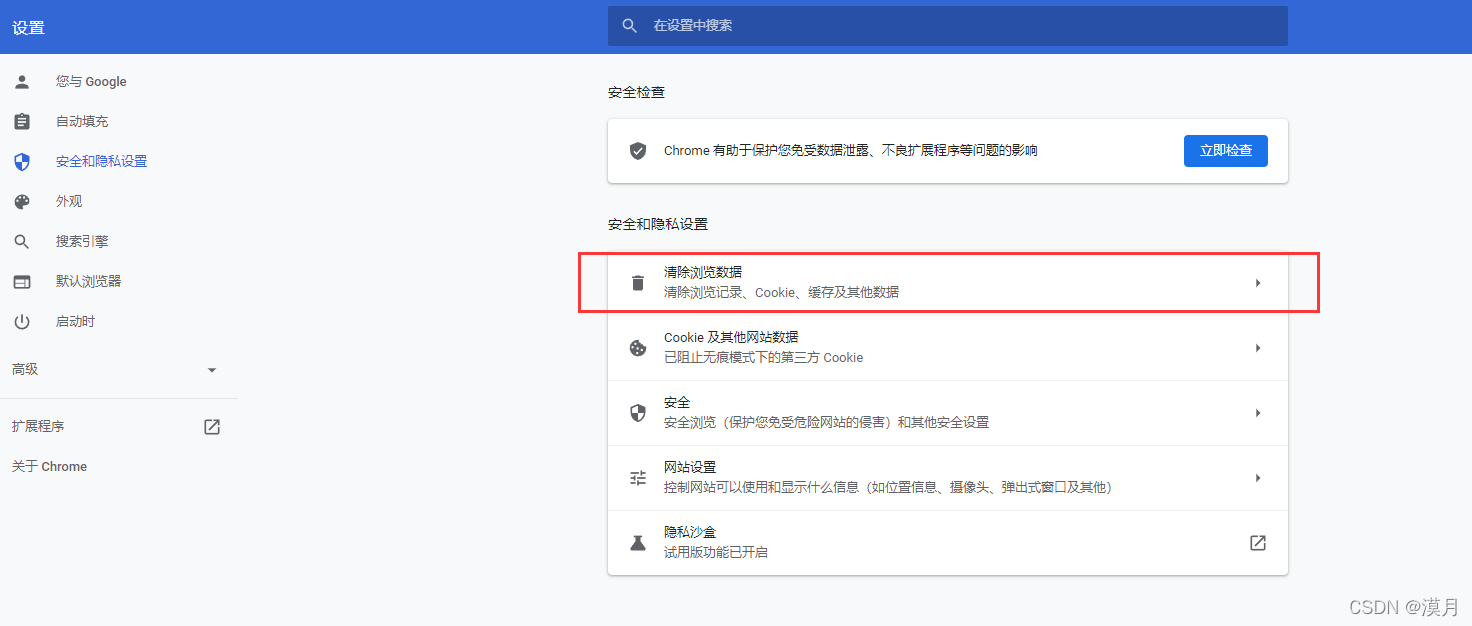The image size is (1472, 626).
Task: Click the browser window icon for 默认浏览器
Action: click(x=22, y=282)
